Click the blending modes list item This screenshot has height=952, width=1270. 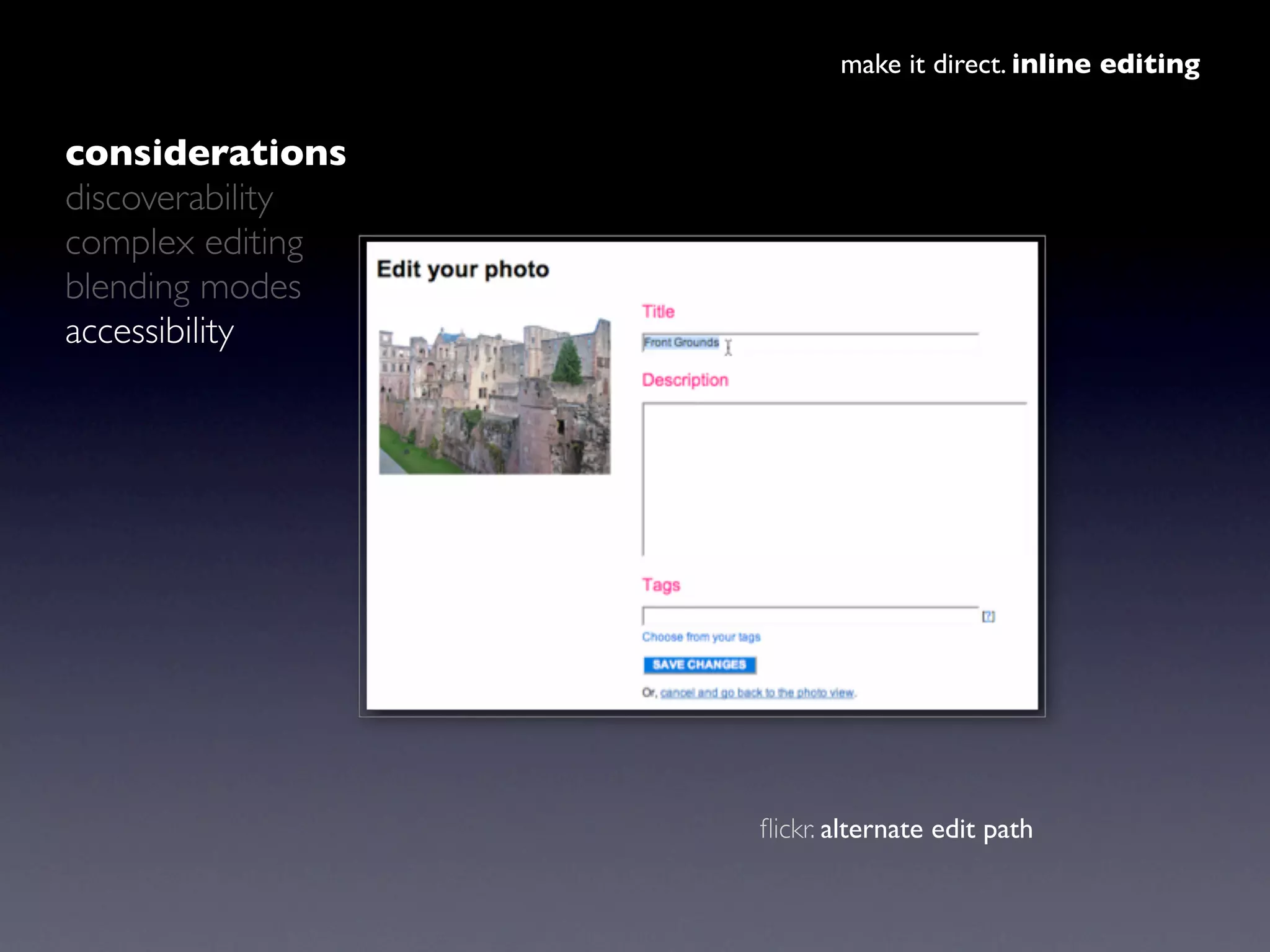(183, 288)
